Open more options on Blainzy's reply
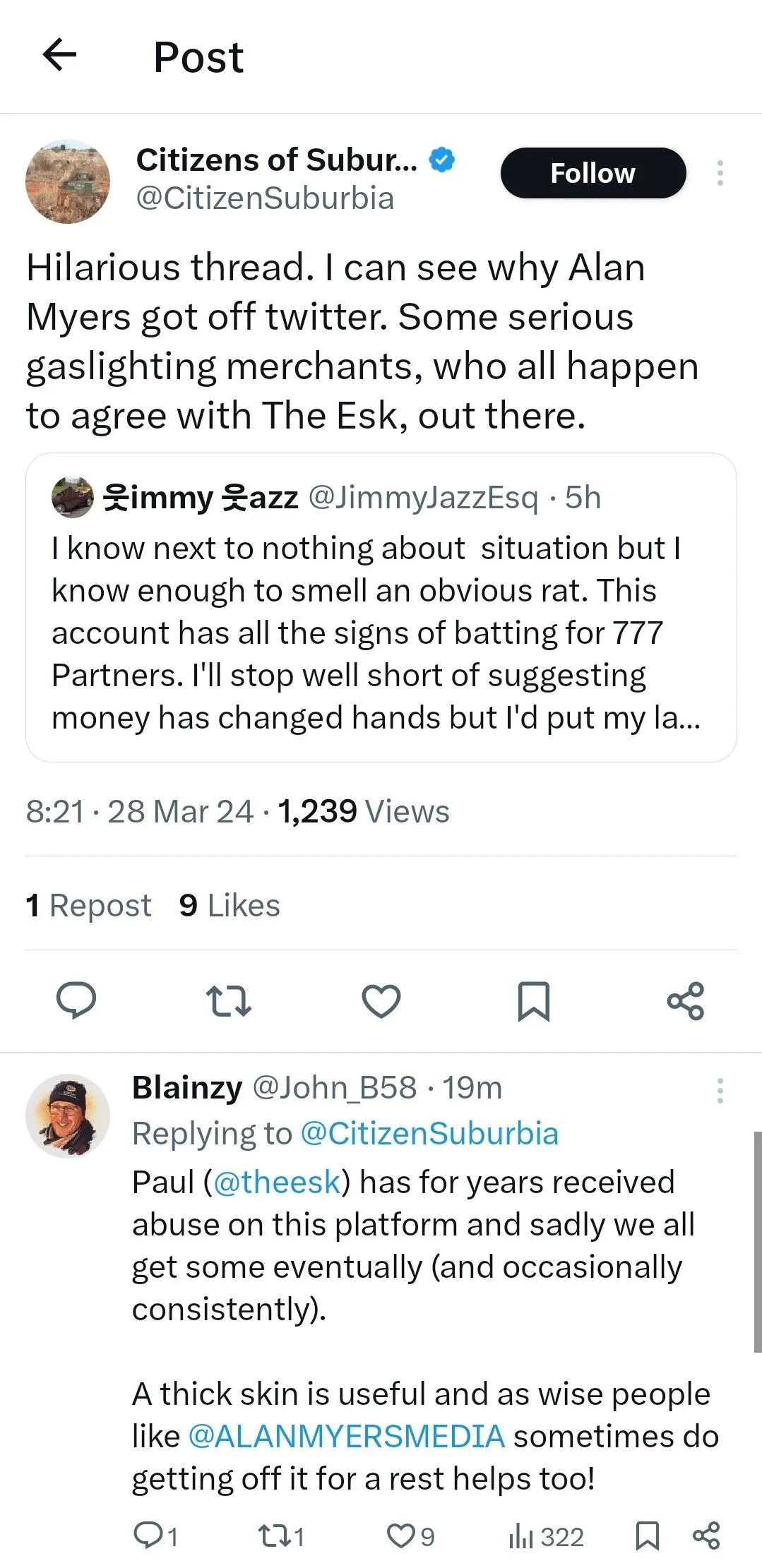The height and width of the screenshot is (1568, 762). tap(720, 1091)
